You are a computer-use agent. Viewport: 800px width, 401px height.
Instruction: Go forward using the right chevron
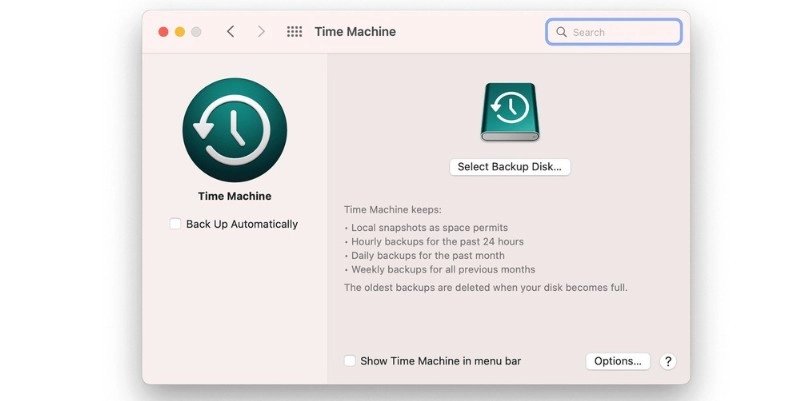pyautogui.click(x=261, y=32)
